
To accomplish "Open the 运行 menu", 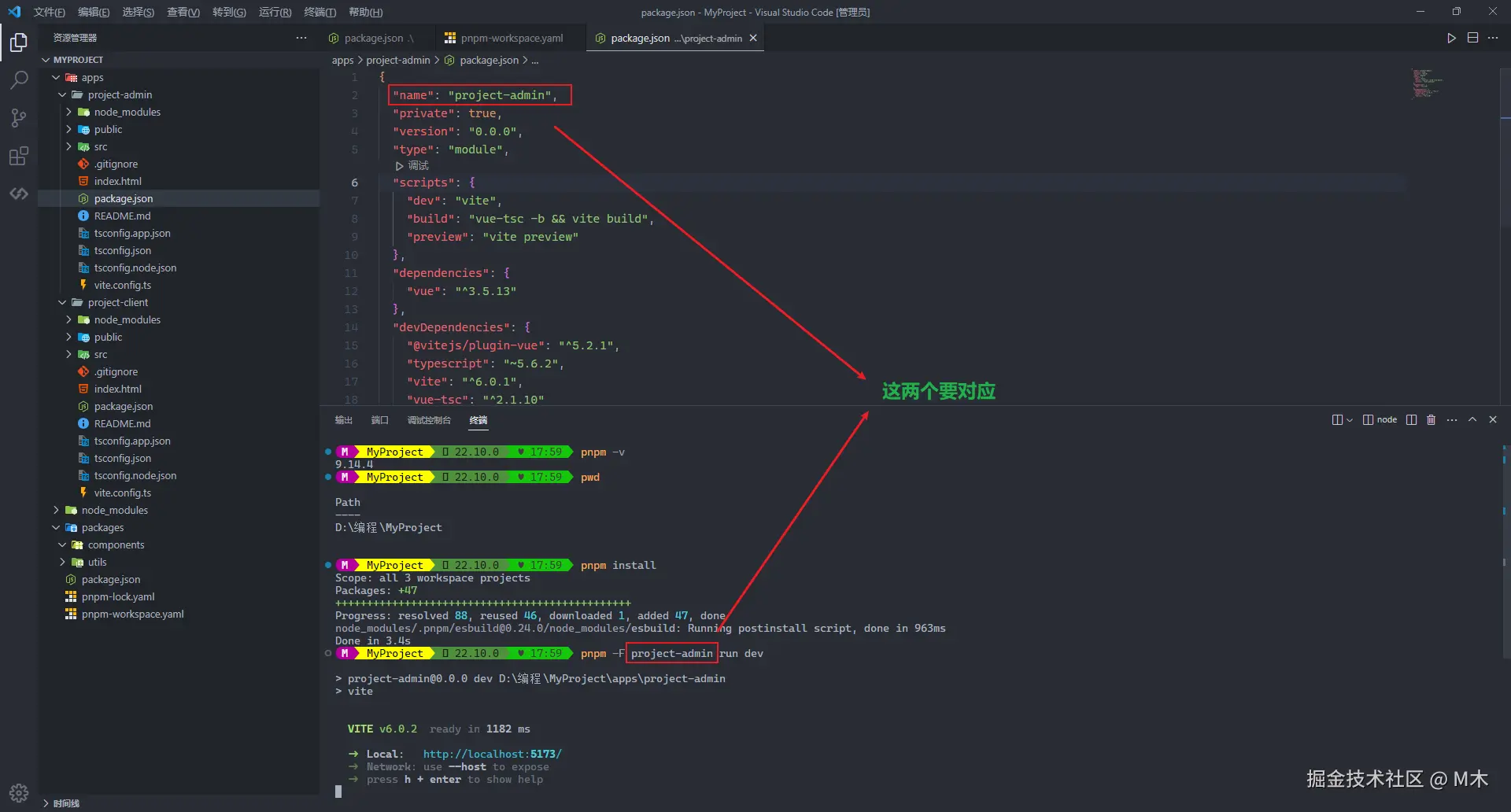I will pyautogui.click(x=275, y=12).
